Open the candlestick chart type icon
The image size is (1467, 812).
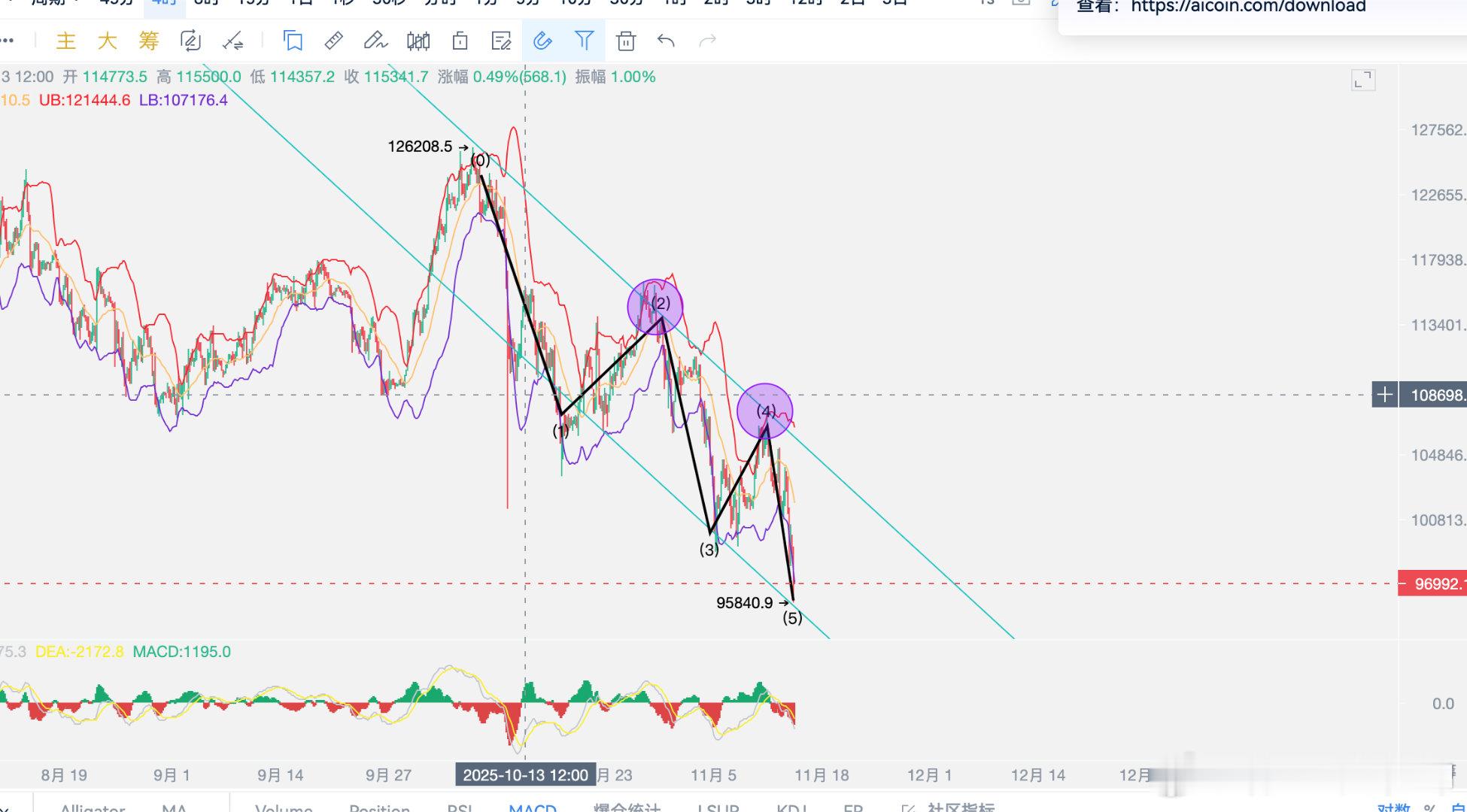click(x=418, y=41)
